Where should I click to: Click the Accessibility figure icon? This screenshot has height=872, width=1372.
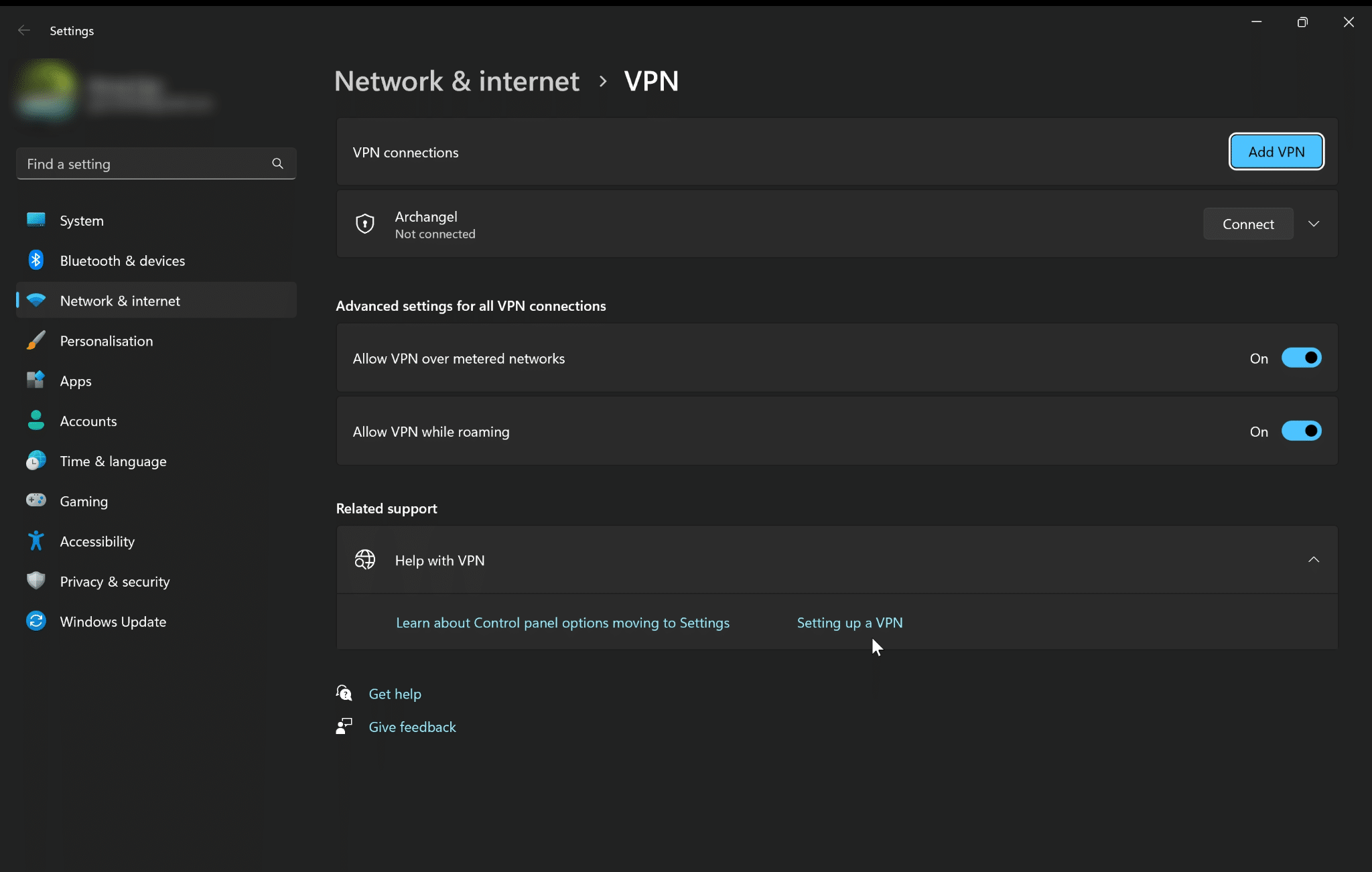coord(36,540)
